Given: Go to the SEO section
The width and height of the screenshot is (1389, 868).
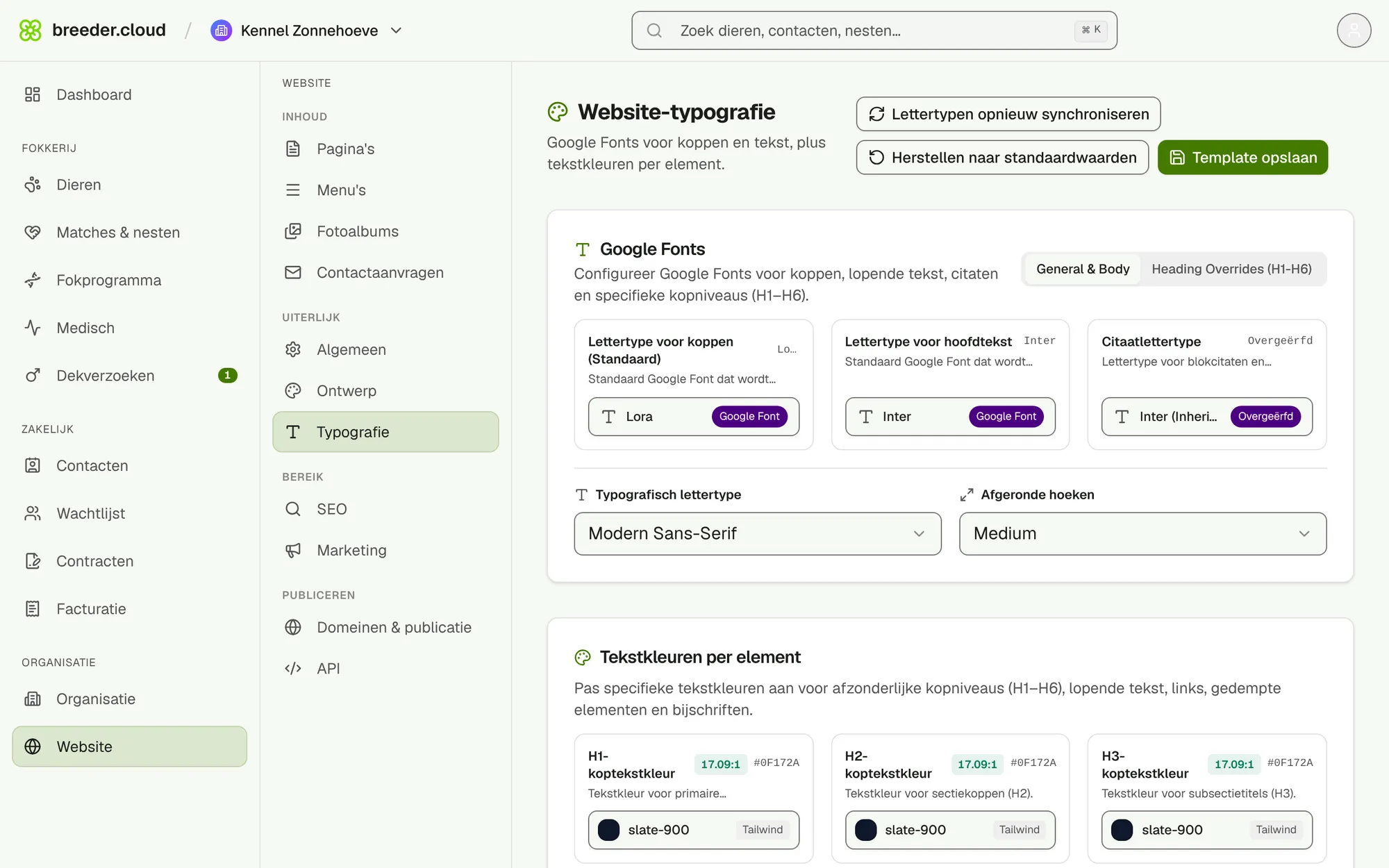Looking at the screenshot, I should [x=385, y=509].
